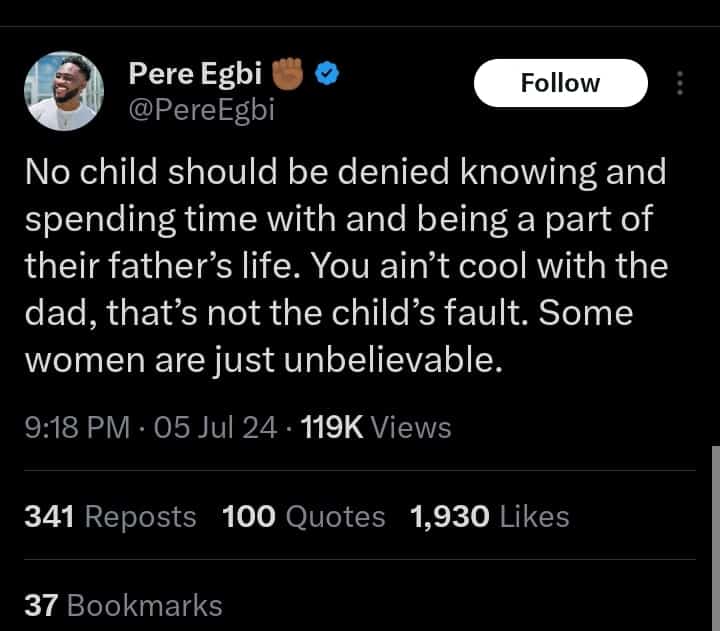The width and height of the screenshot is (720, 631).
Task: Click the scrollbar on the right edge
Action: (714, 540)
